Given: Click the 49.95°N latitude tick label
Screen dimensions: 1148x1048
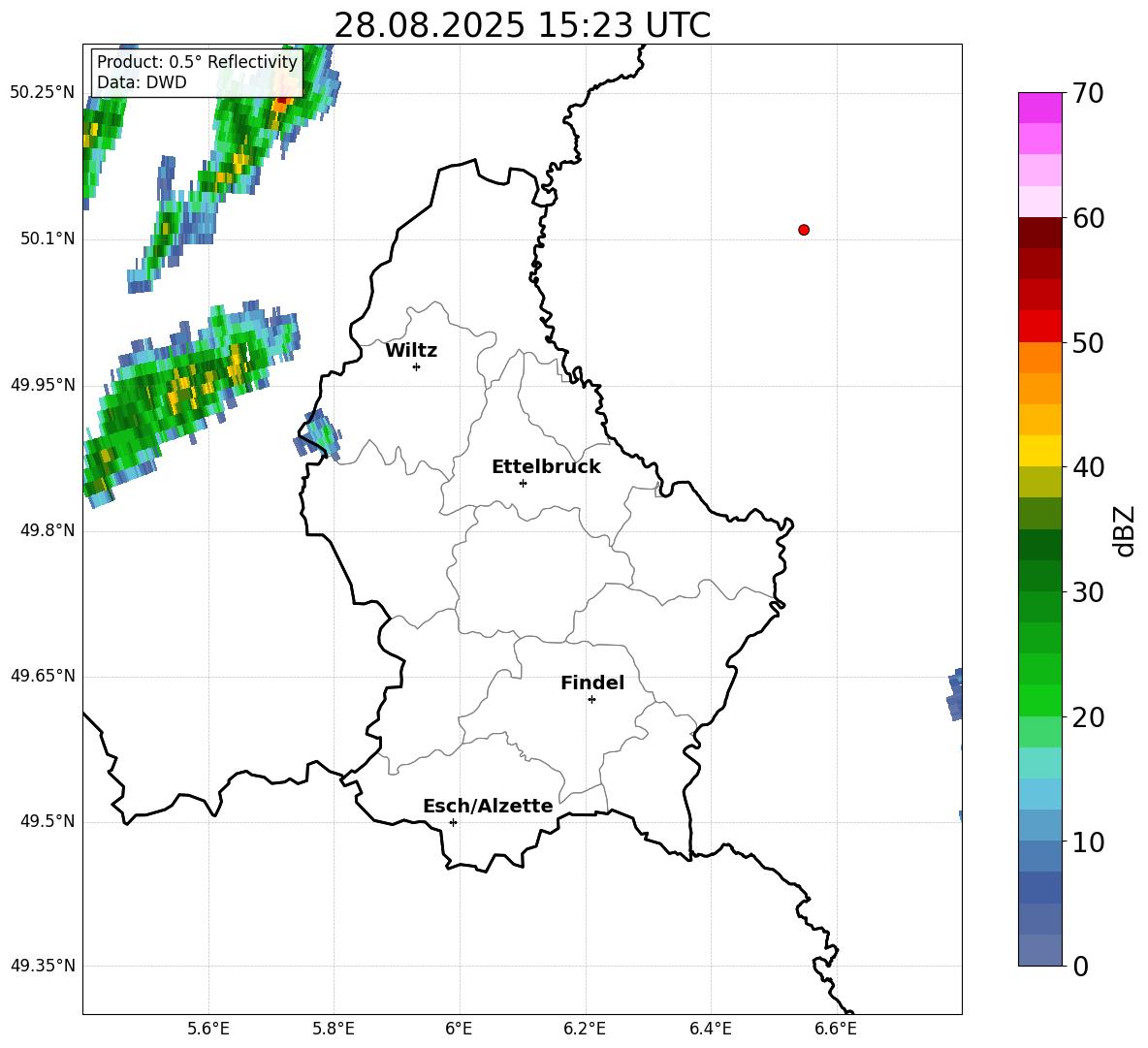Looking at the screenshot, I should [43, 385].
